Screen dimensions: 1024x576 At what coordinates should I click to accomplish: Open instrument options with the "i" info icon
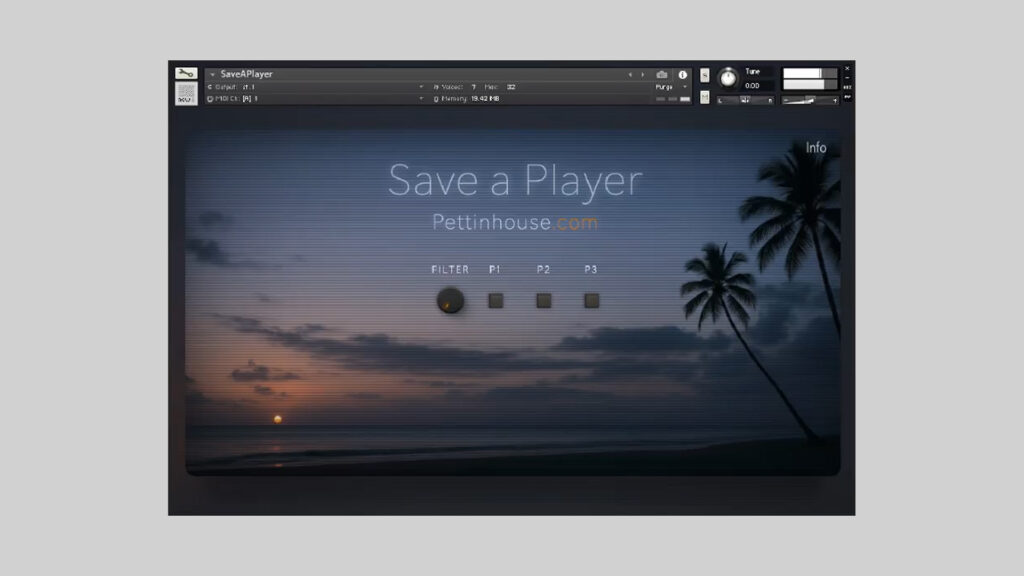[x=684, y=74]
